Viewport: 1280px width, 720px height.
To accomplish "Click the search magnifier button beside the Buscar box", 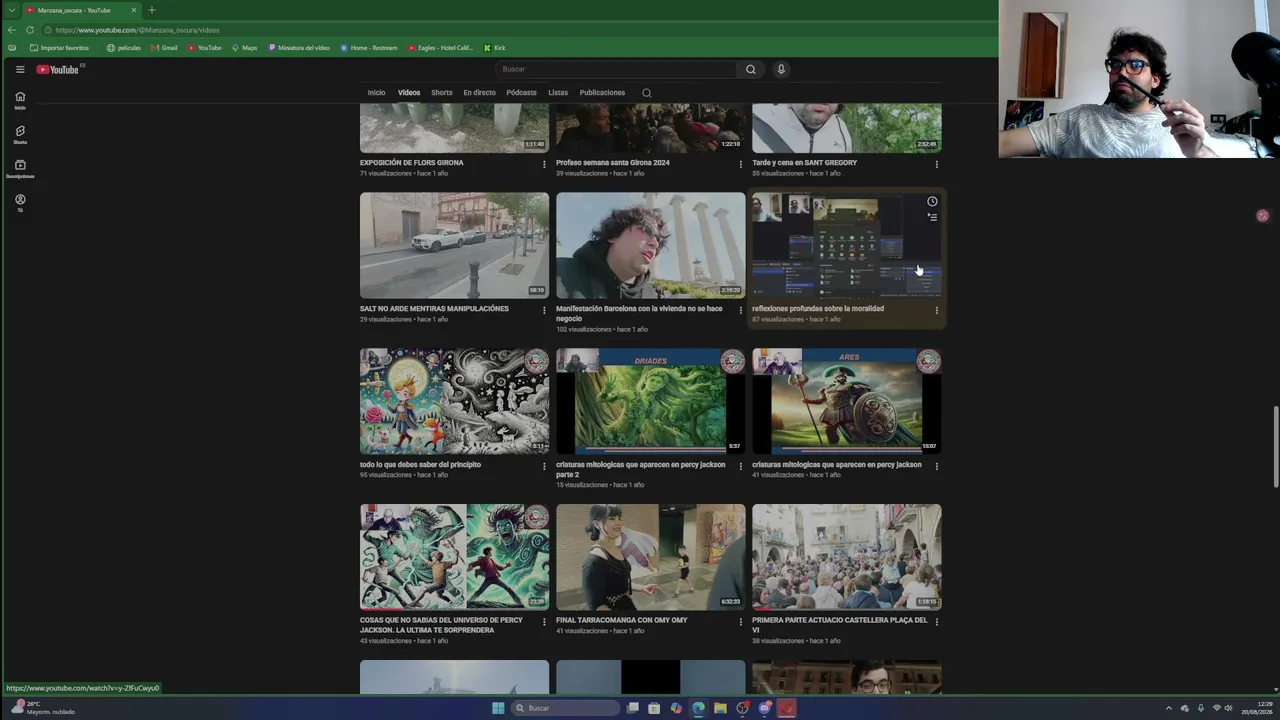I will (x=750, y=69).
